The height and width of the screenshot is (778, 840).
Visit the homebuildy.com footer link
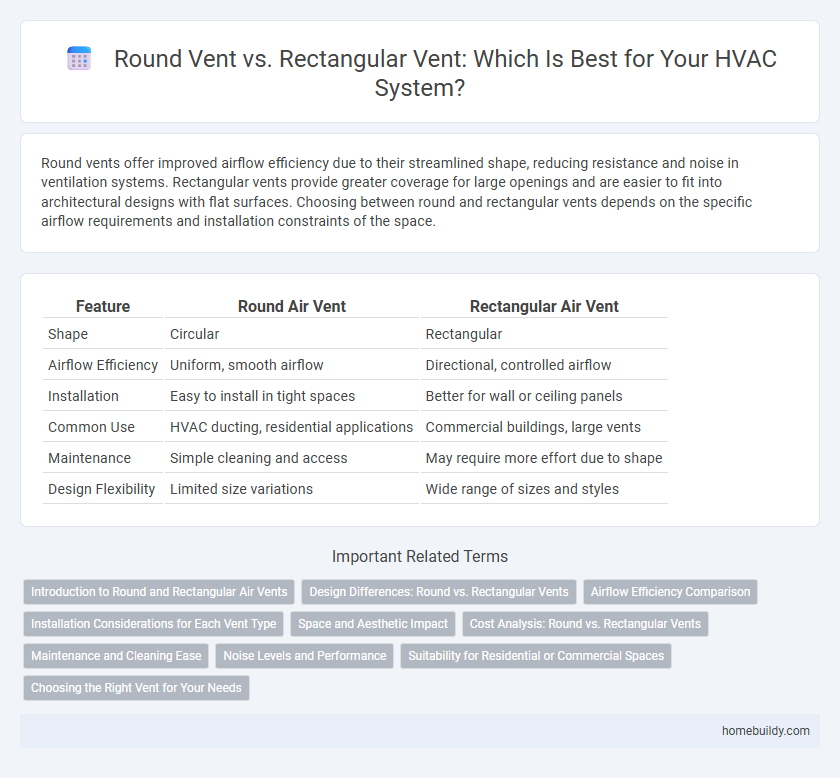click(765, 731)
